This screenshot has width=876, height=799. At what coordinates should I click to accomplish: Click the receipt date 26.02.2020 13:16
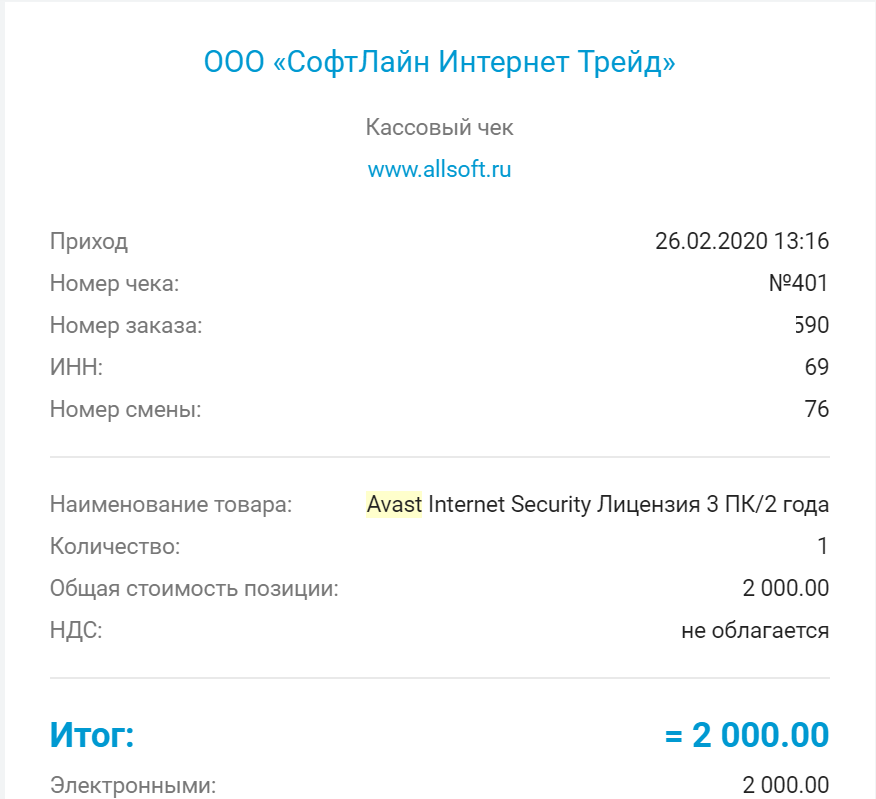click(x=742, y=241)
